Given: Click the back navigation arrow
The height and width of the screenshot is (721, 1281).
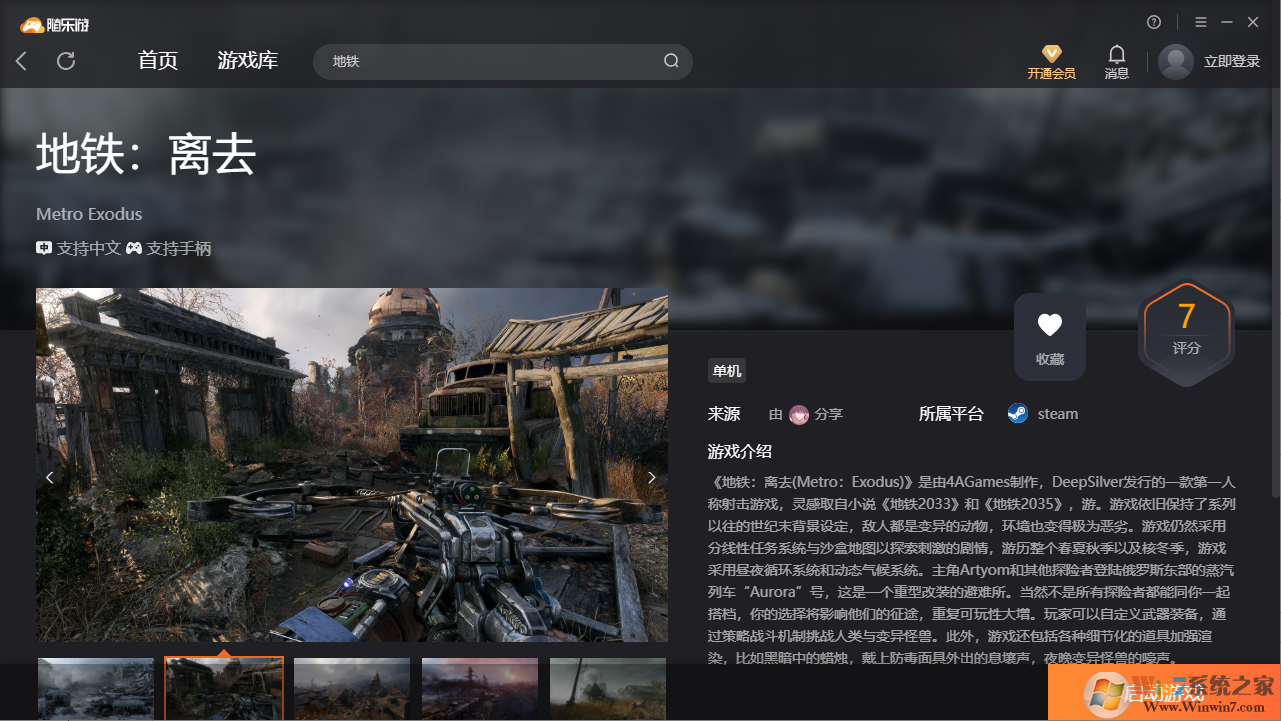Looking at the screenshot, I should (21, 61).
